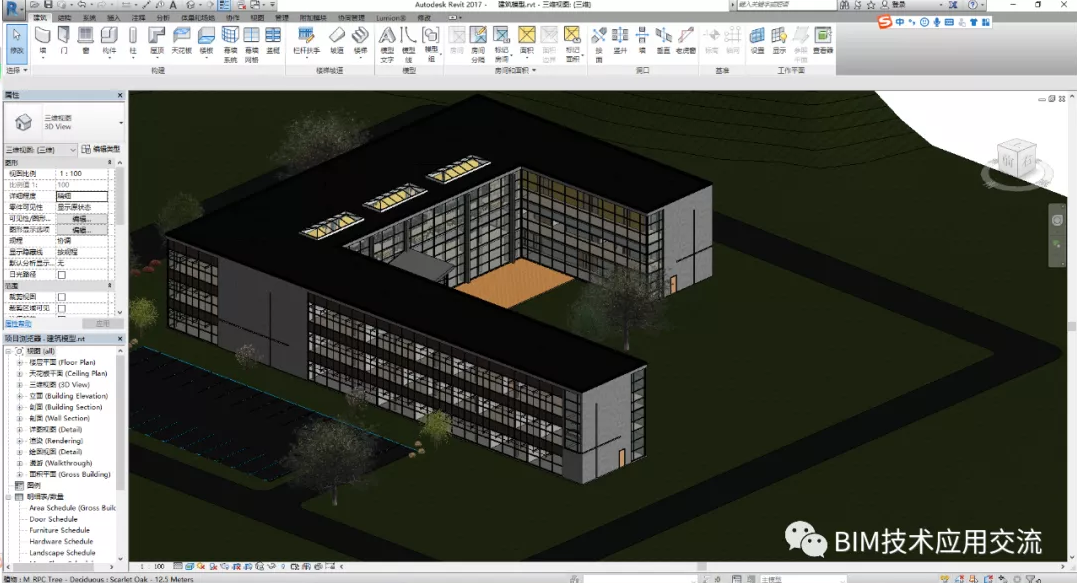Viewport: 1077px width, 583px height.
Task: Click the Save icon in quick access toolbar
Action: click(x=47, y=5)
